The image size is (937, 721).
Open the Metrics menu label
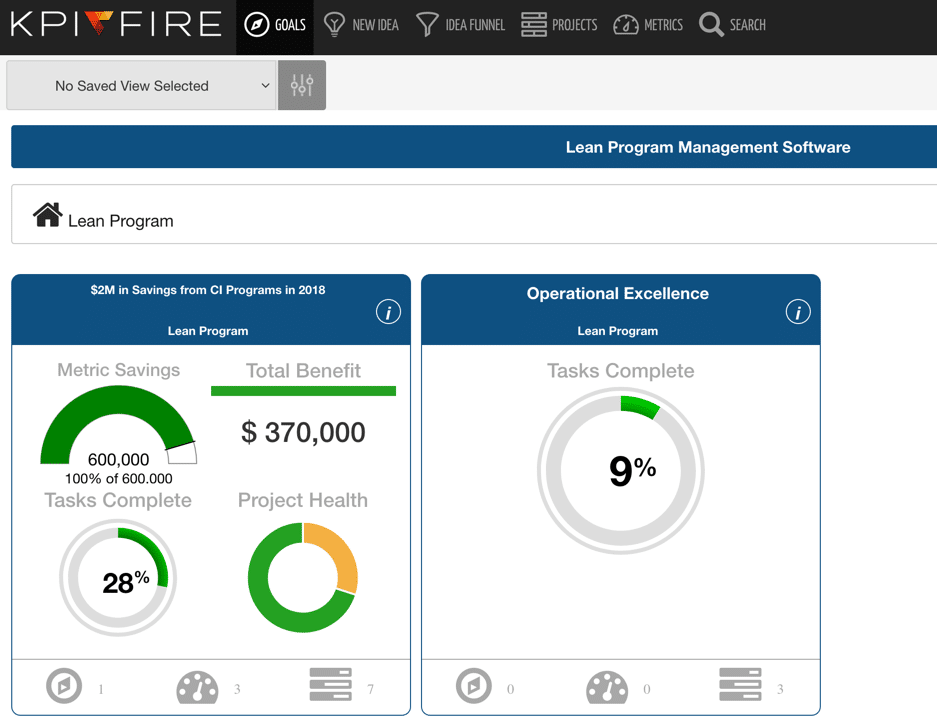[663, 24]
